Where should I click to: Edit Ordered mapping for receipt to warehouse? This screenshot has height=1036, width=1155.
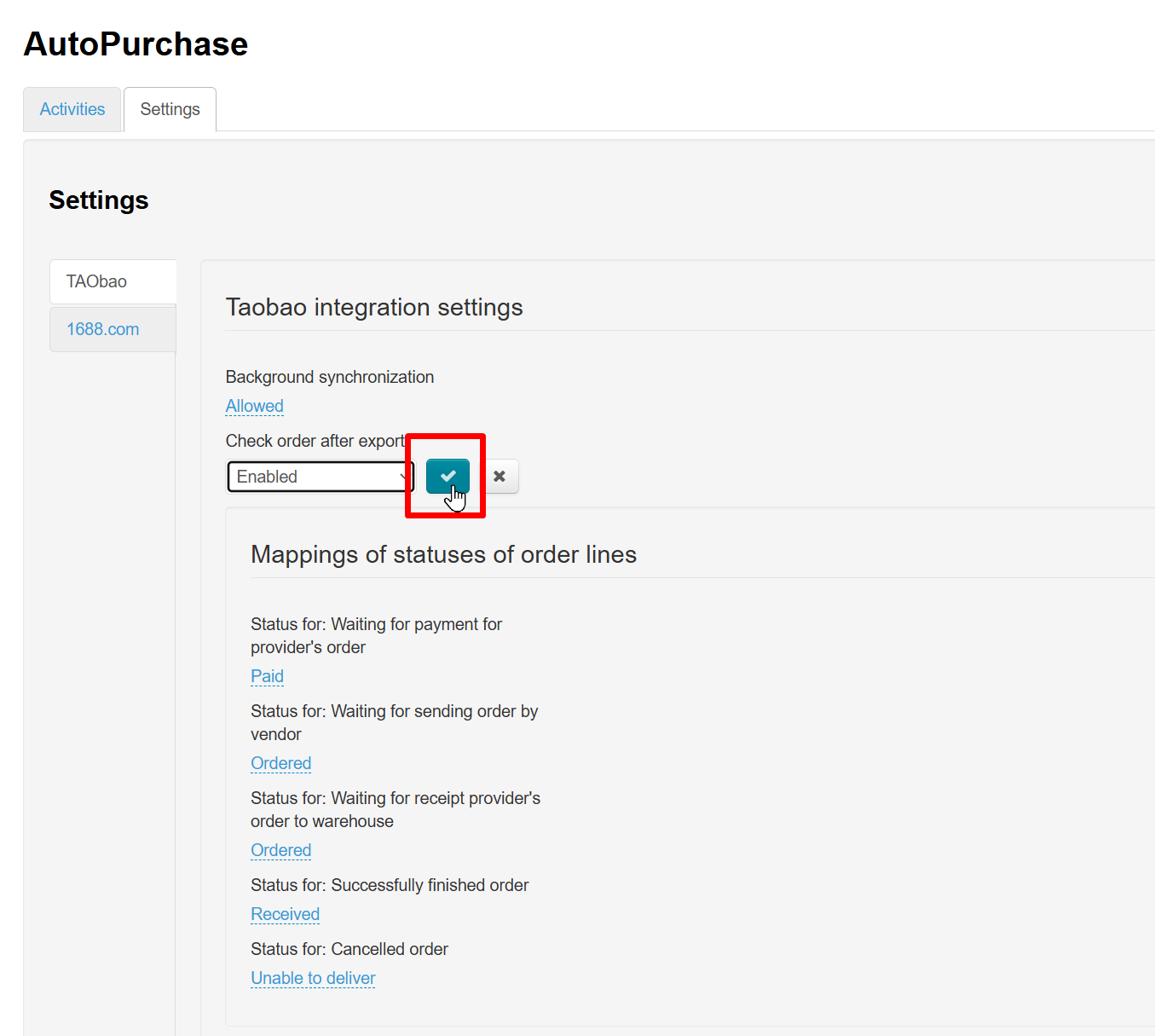click(x=280, y=850)
